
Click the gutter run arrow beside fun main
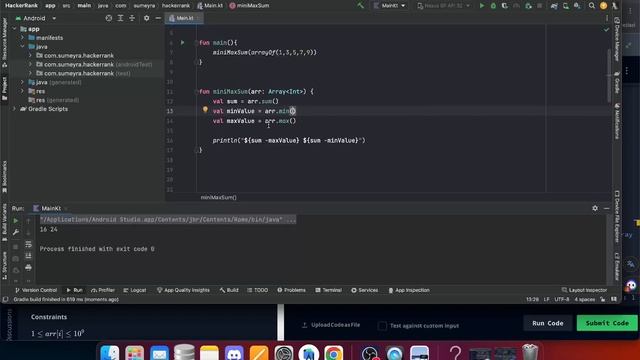tap(182, 42)
